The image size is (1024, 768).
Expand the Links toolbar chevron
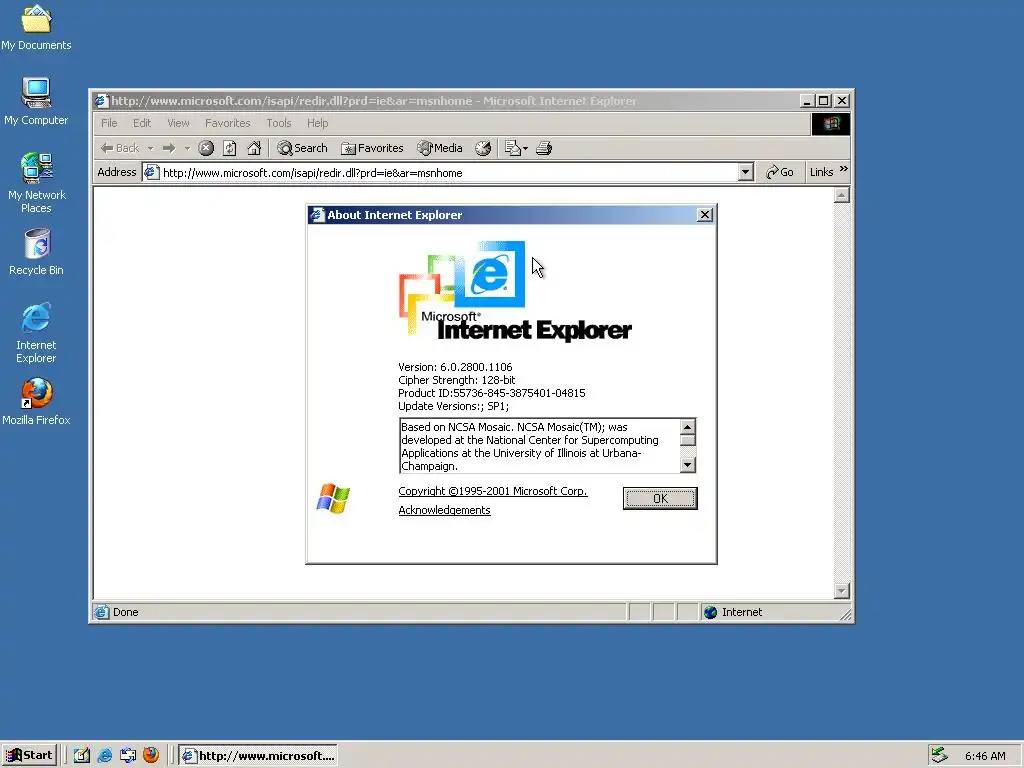tap(843, 169)
